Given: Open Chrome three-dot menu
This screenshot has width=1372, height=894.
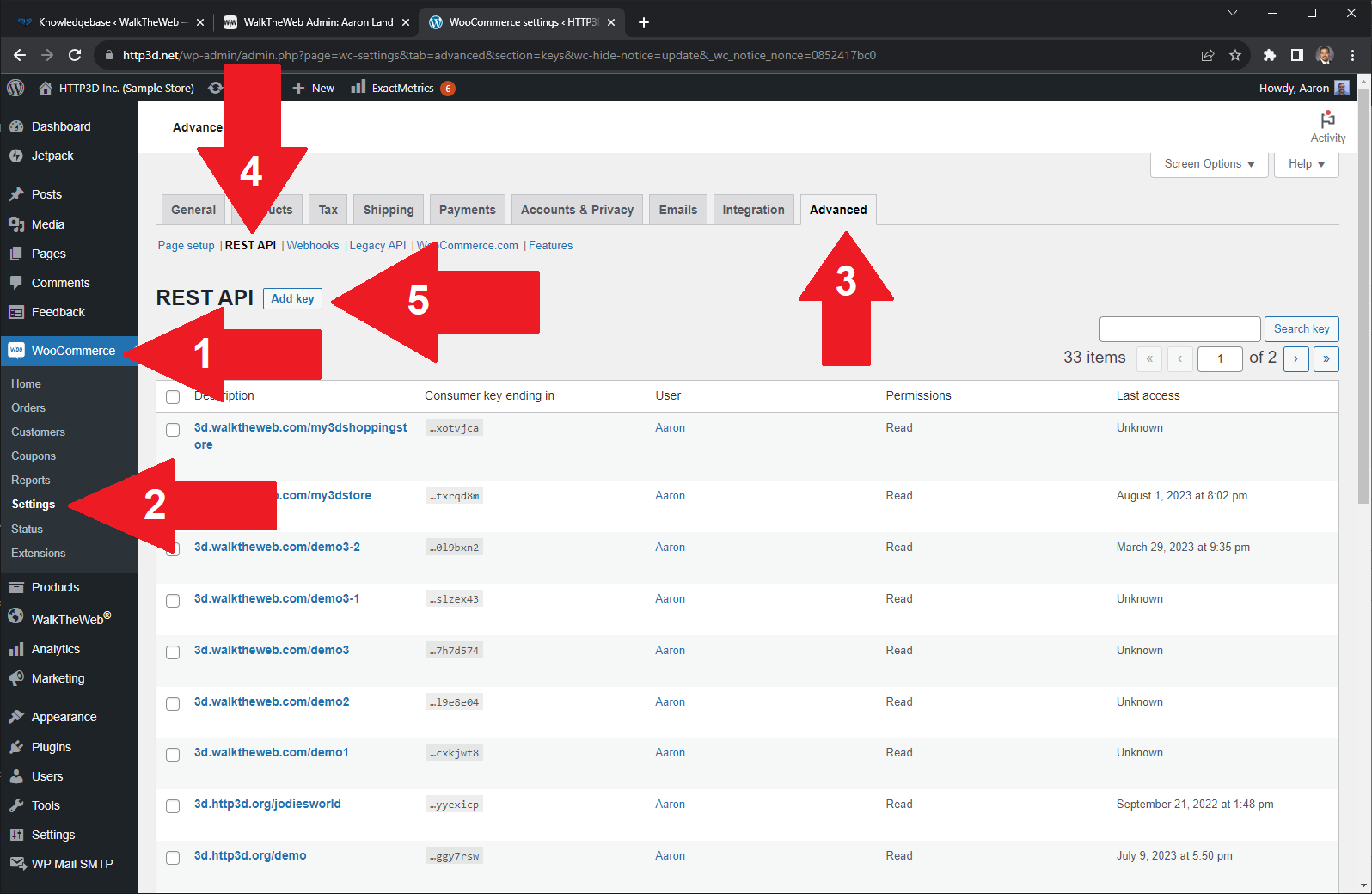Looking at the screenshot, I should pyautogui.click(x=1353, y=55).
